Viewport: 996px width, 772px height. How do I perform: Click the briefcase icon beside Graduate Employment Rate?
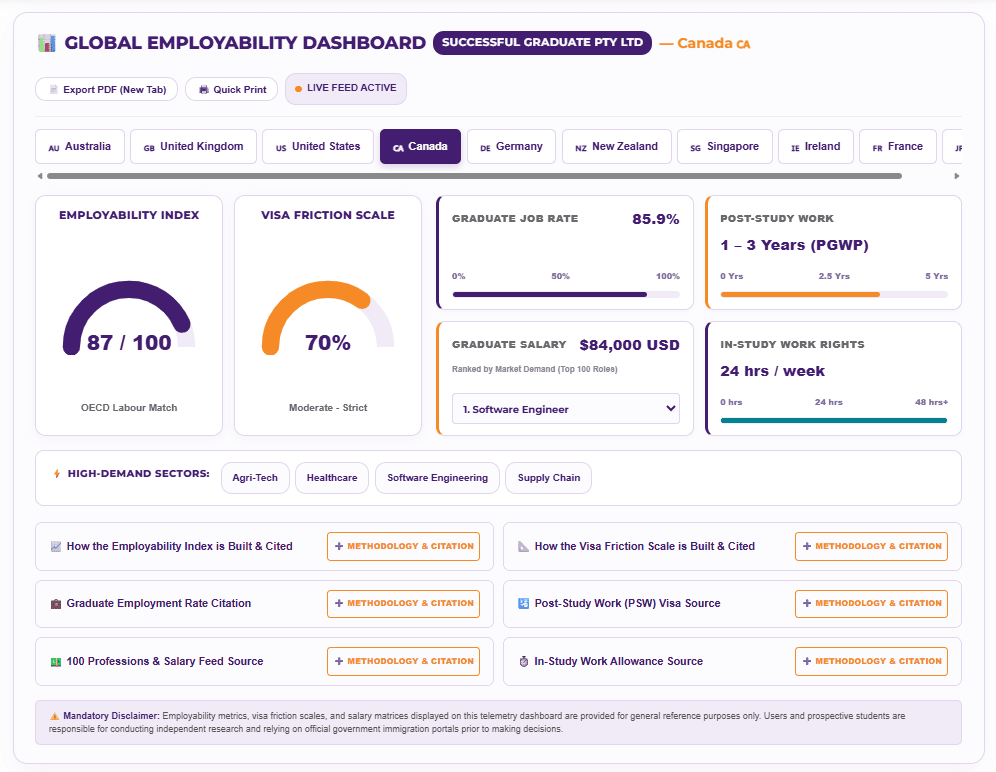point(56,604)
